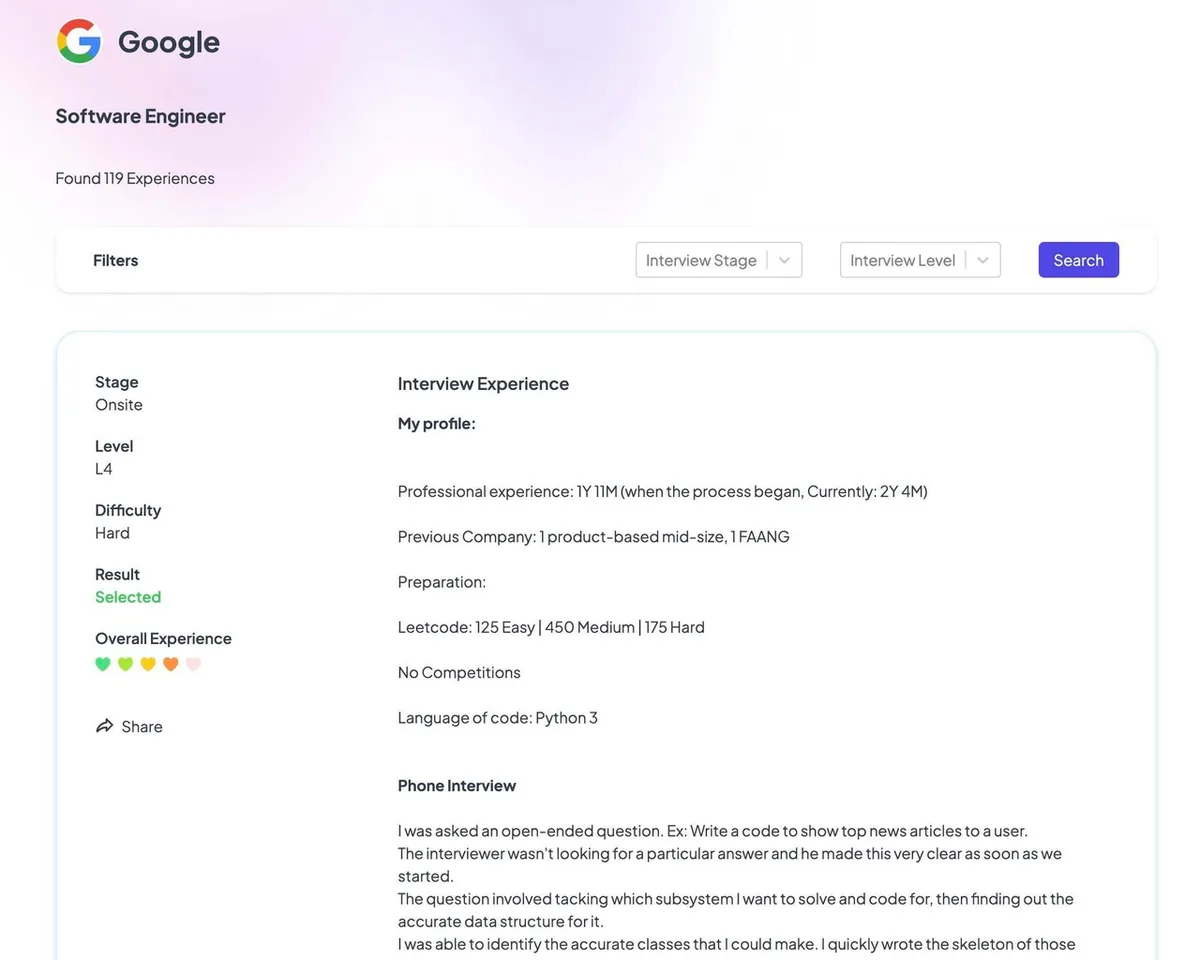Select the yellow heart rating
Viewport: 1200px width, 960px height.
[x=148, y=664]
